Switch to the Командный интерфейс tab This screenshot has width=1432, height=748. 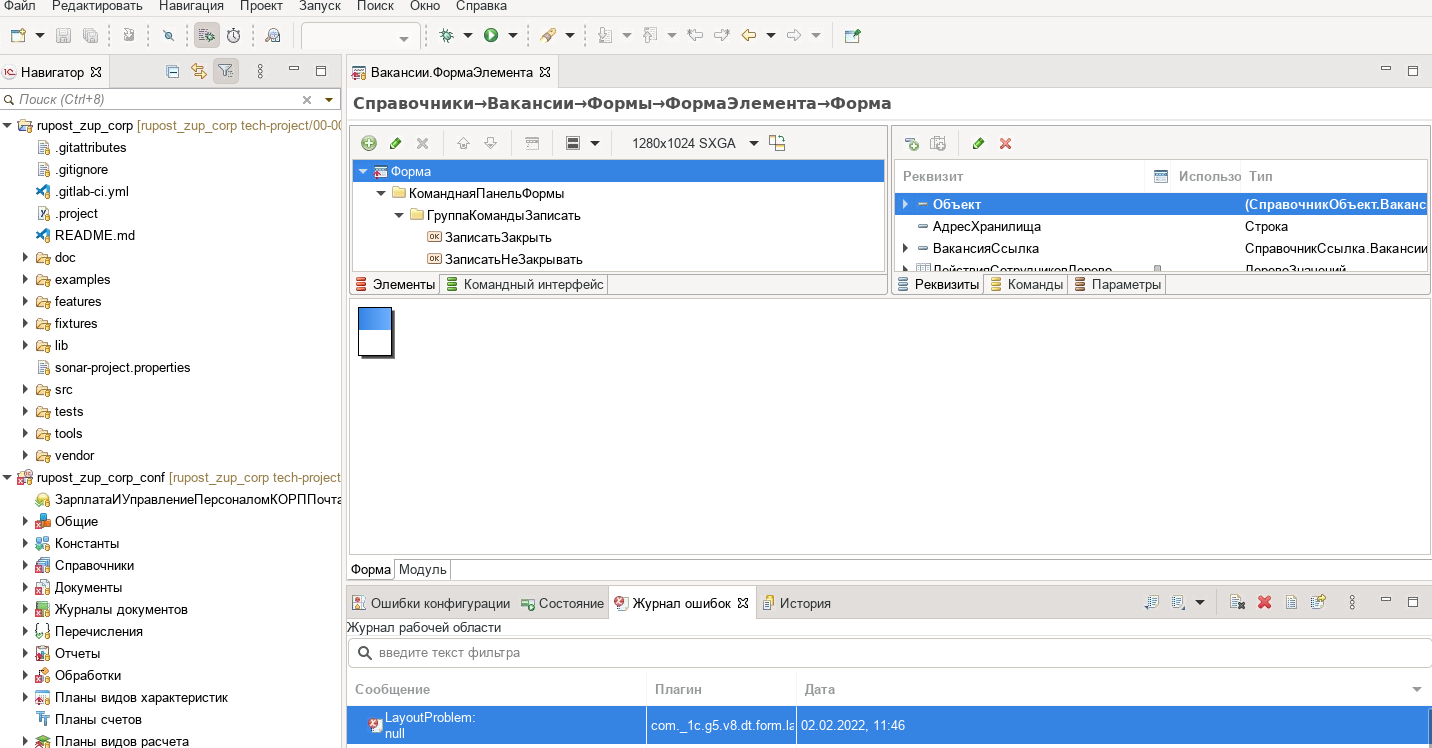point(524,284)
